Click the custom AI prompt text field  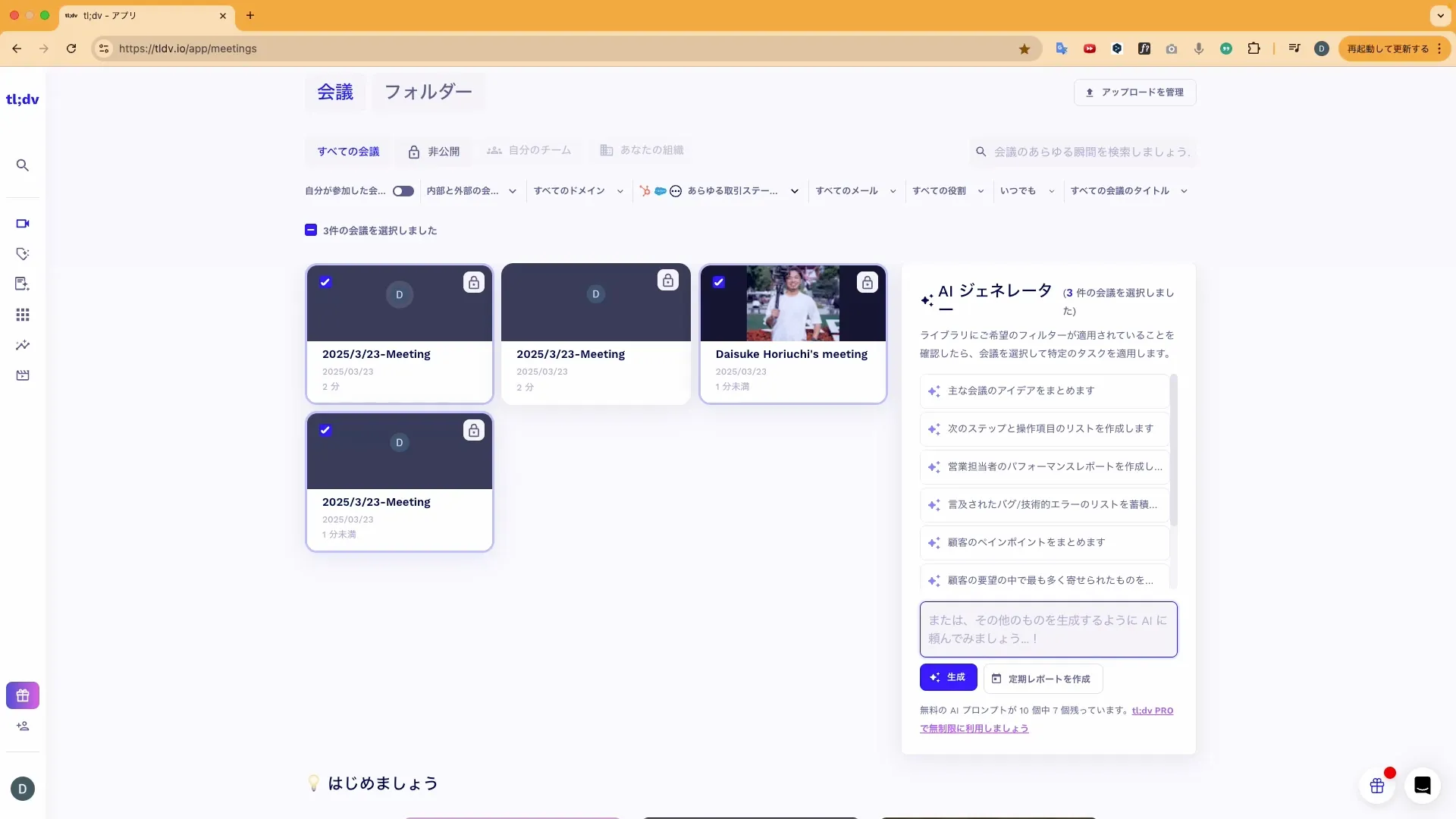1048,629
